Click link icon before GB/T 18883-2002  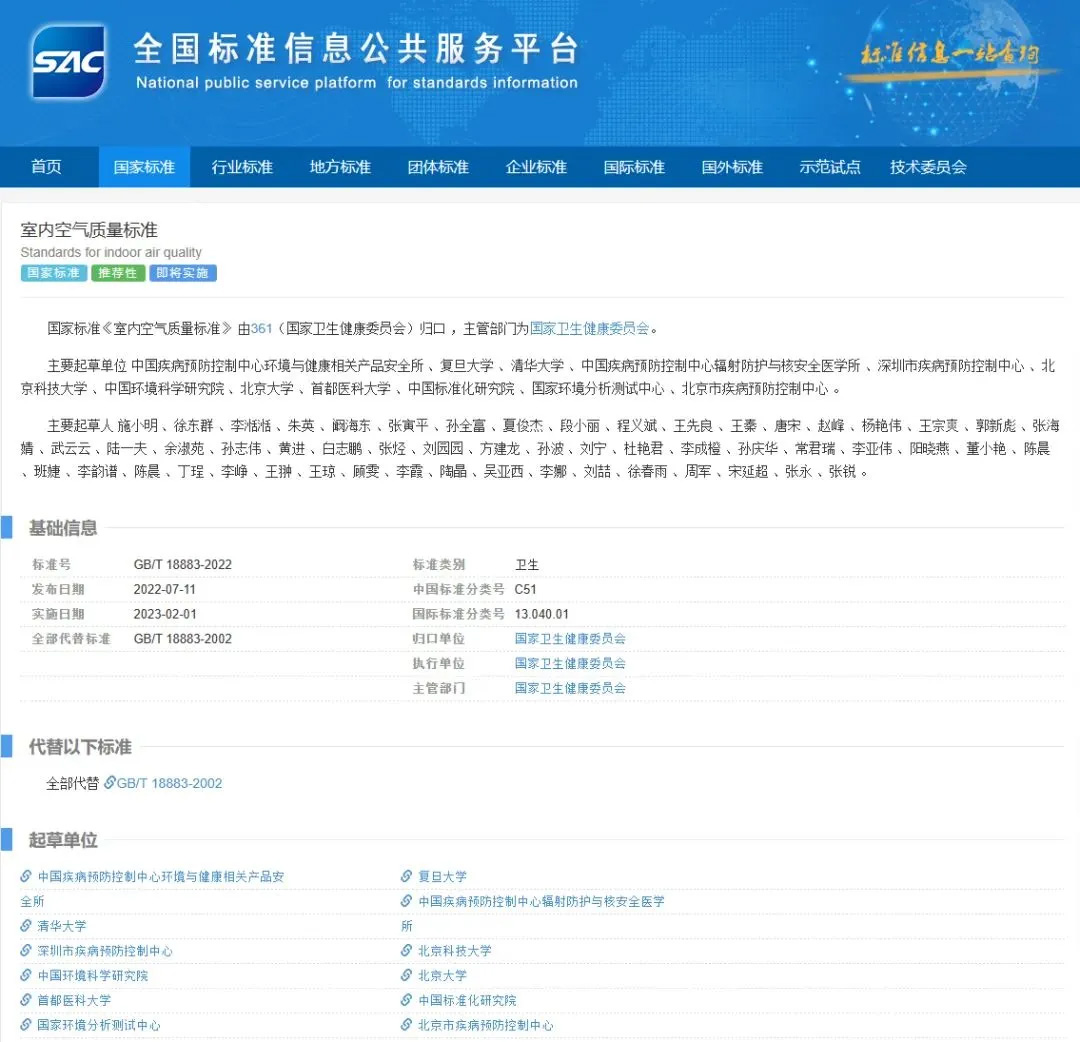(x=110, y=783)
